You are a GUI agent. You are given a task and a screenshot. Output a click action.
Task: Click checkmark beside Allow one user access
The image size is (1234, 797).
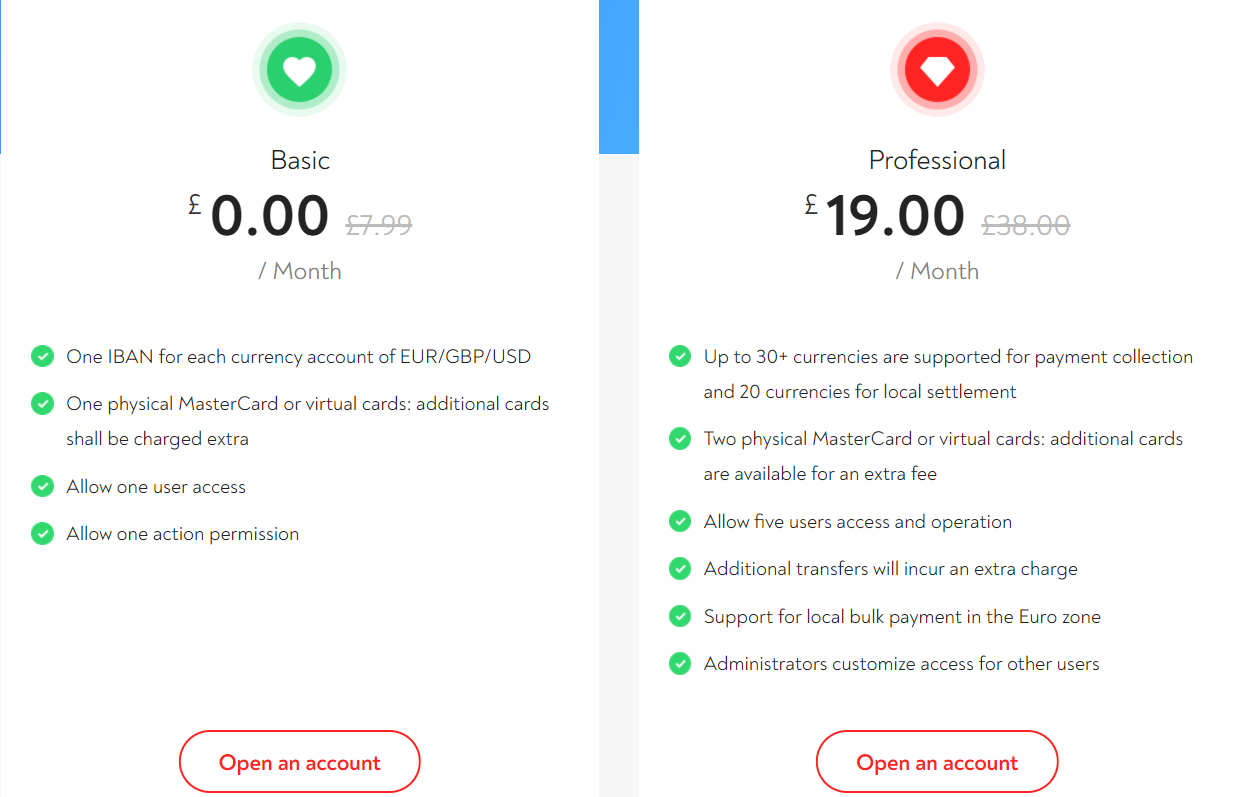coord(42,487)
